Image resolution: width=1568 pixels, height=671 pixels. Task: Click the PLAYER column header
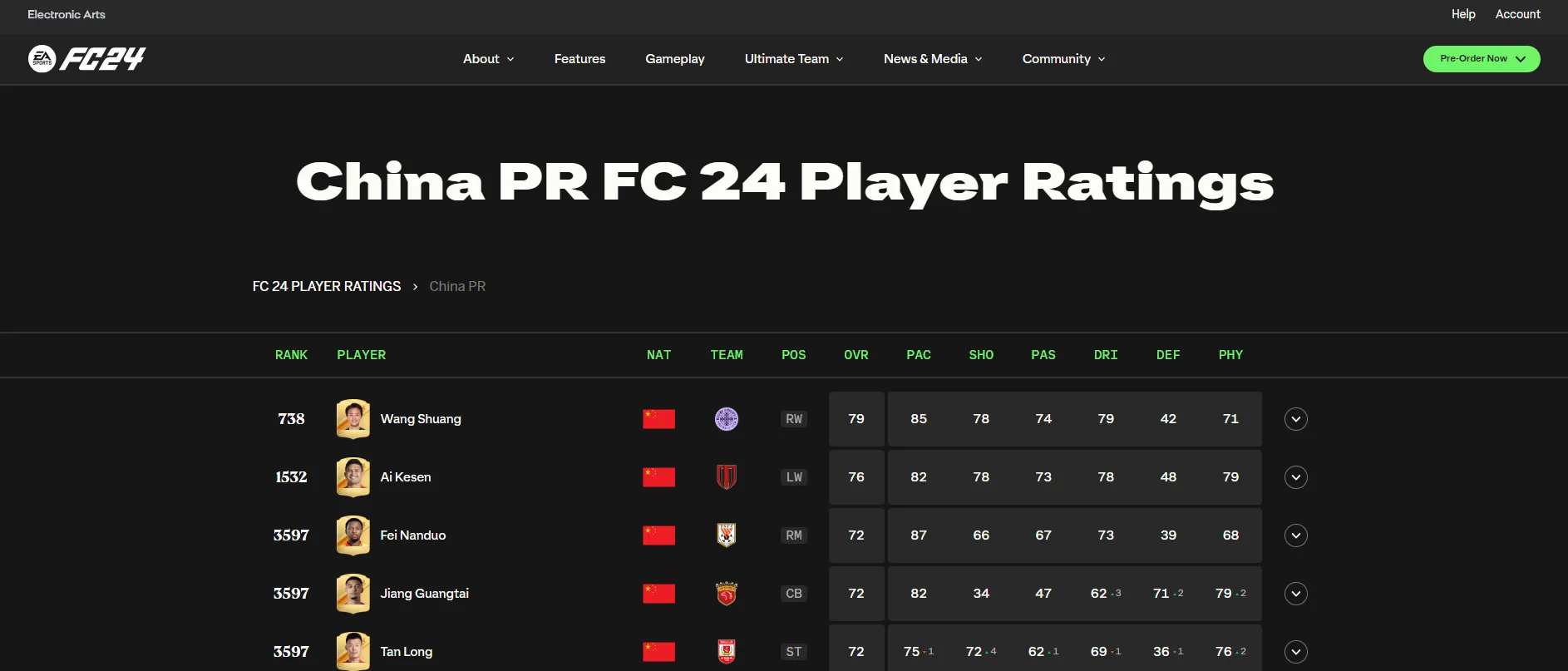click(x=362, y=355)
